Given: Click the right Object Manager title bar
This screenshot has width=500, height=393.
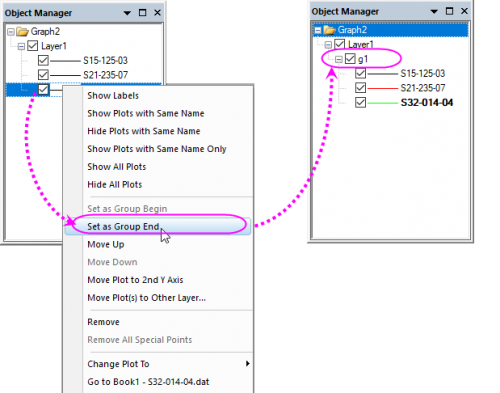Looking at the screenshot, I should tap(390, 11).
